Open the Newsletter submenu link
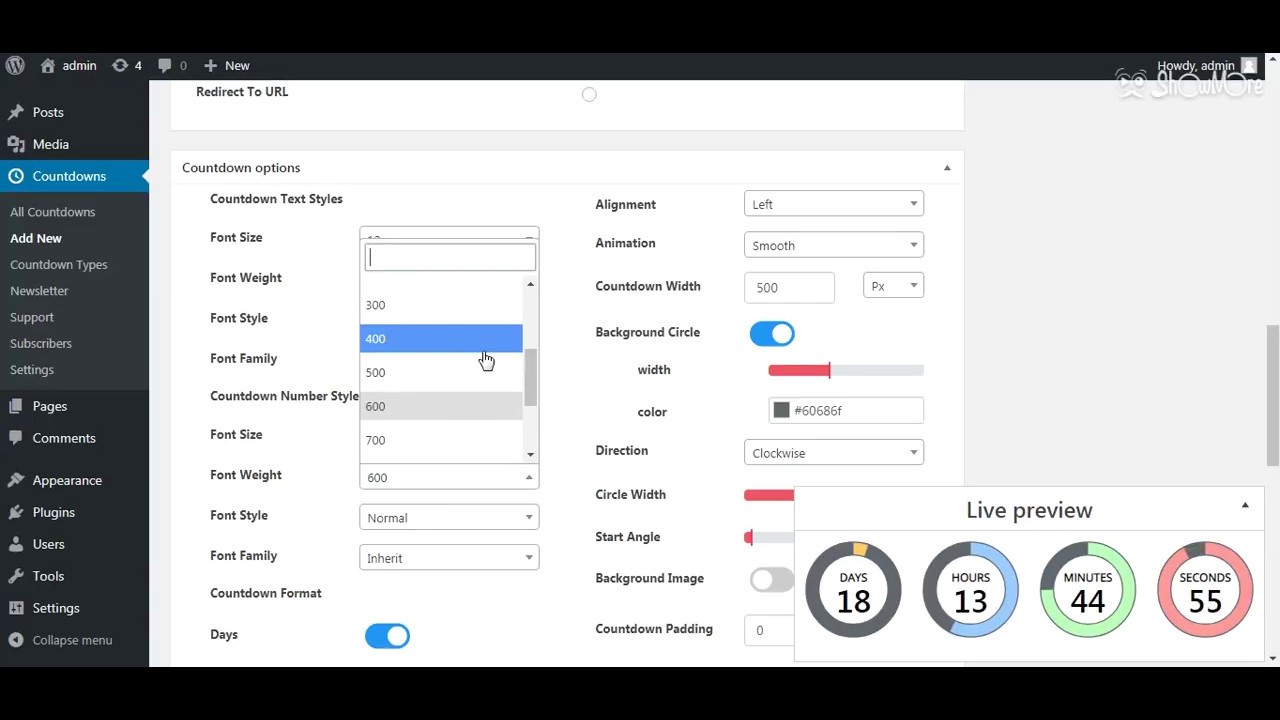This screenshot has height=720, width=1280. coord(39,291)
